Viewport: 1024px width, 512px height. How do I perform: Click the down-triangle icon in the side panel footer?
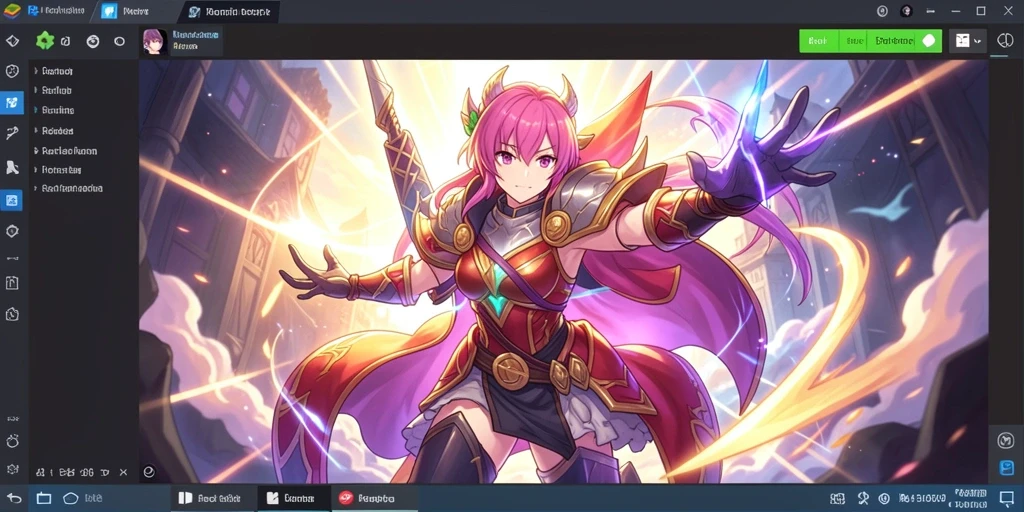coord(106,472)
